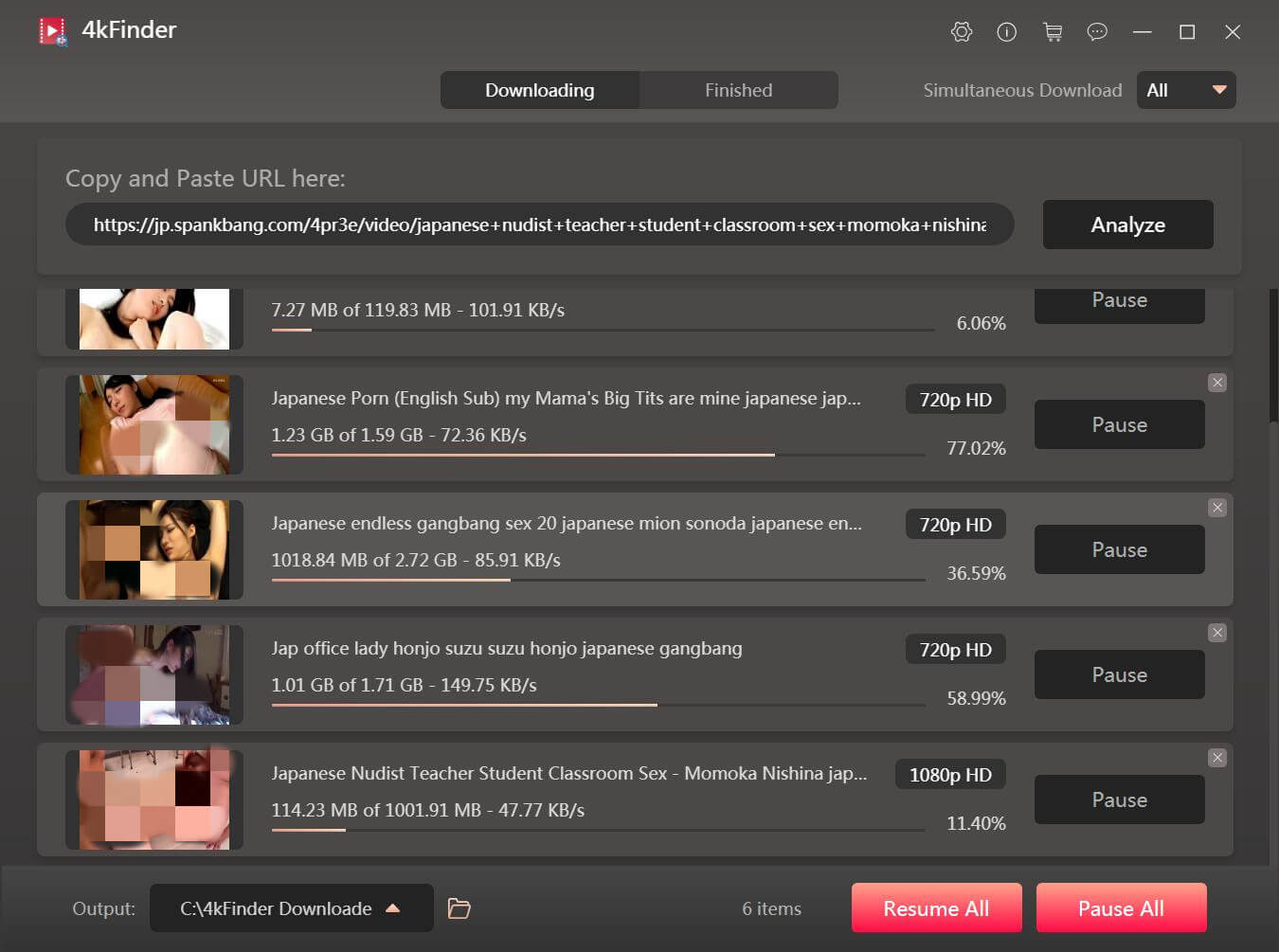Click the Resume All button

(x=936, y=908)
